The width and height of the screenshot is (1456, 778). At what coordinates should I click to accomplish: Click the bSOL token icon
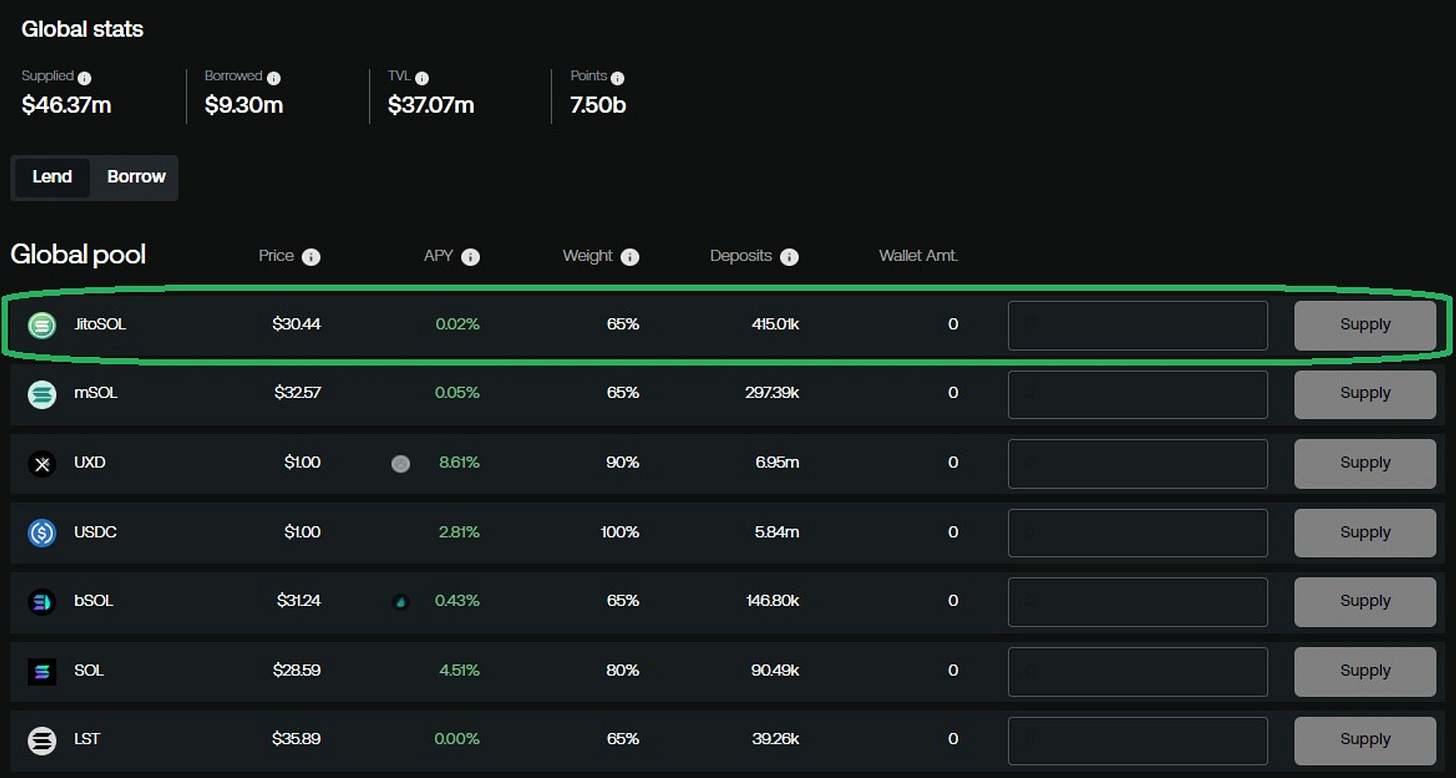point(41,601)
